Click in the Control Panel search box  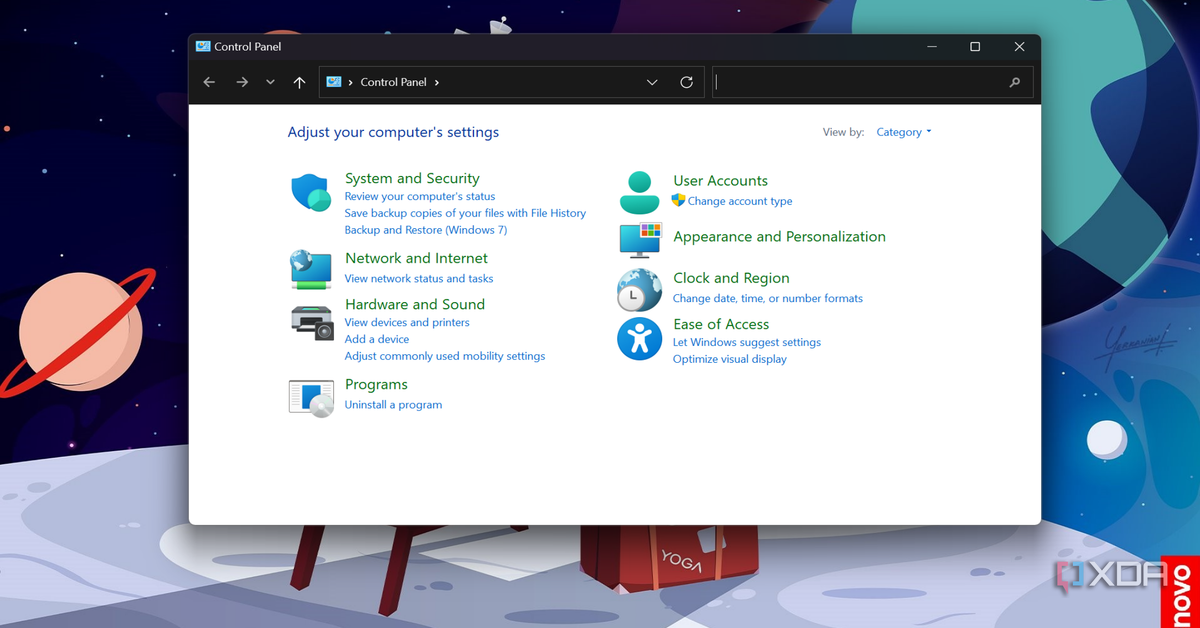(x=860, y=82)
